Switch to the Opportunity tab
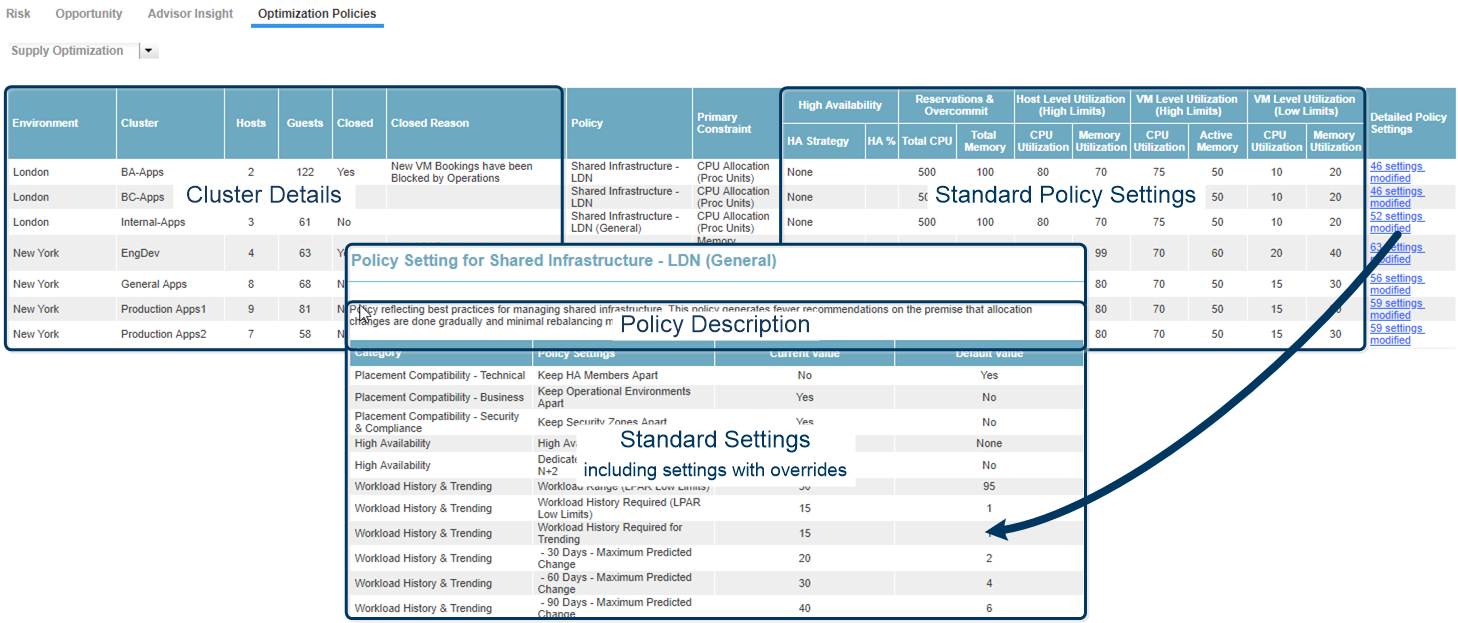Screen dimensions: 1458x623 [89, 14]
